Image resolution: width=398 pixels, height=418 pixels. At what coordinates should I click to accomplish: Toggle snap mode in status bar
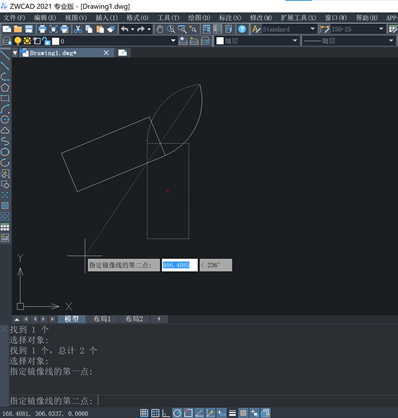click(x=144, y=413)
